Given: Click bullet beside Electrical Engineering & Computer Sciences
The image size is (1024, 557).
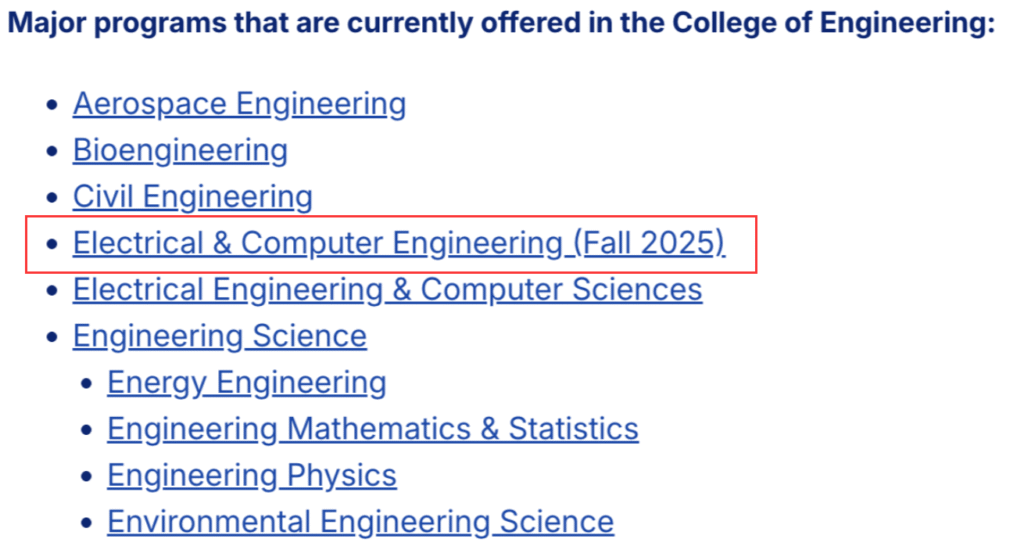Looking at the screenshot, I should (x=54, y=291).
